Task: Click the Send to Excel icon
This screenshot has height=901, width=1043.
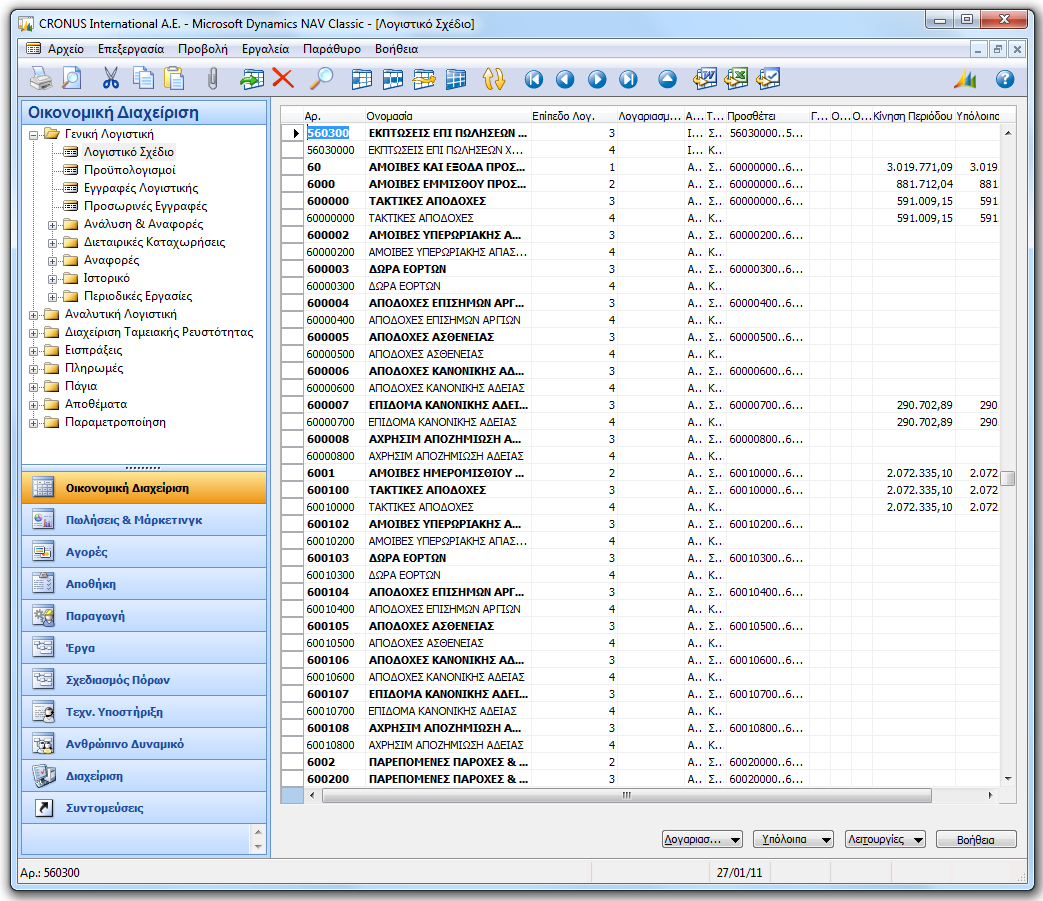Action: tap(736, 79)
